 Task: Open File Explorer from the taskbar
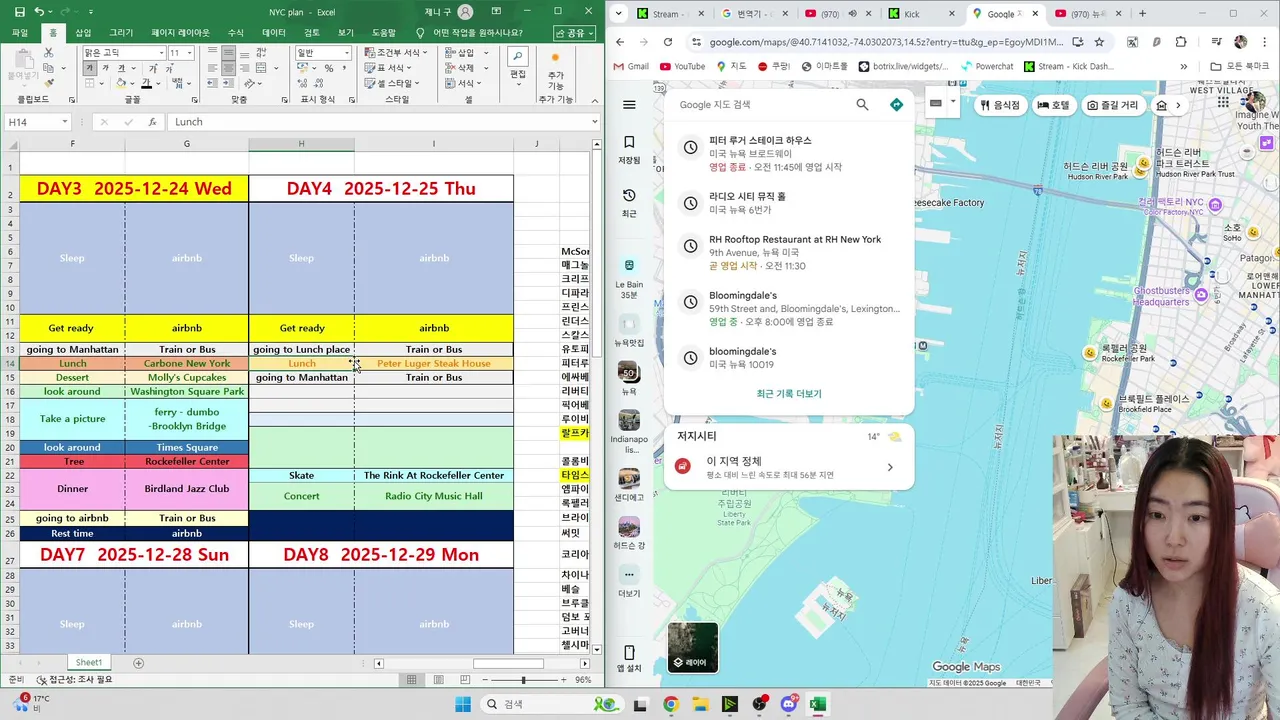coord(700,704)
